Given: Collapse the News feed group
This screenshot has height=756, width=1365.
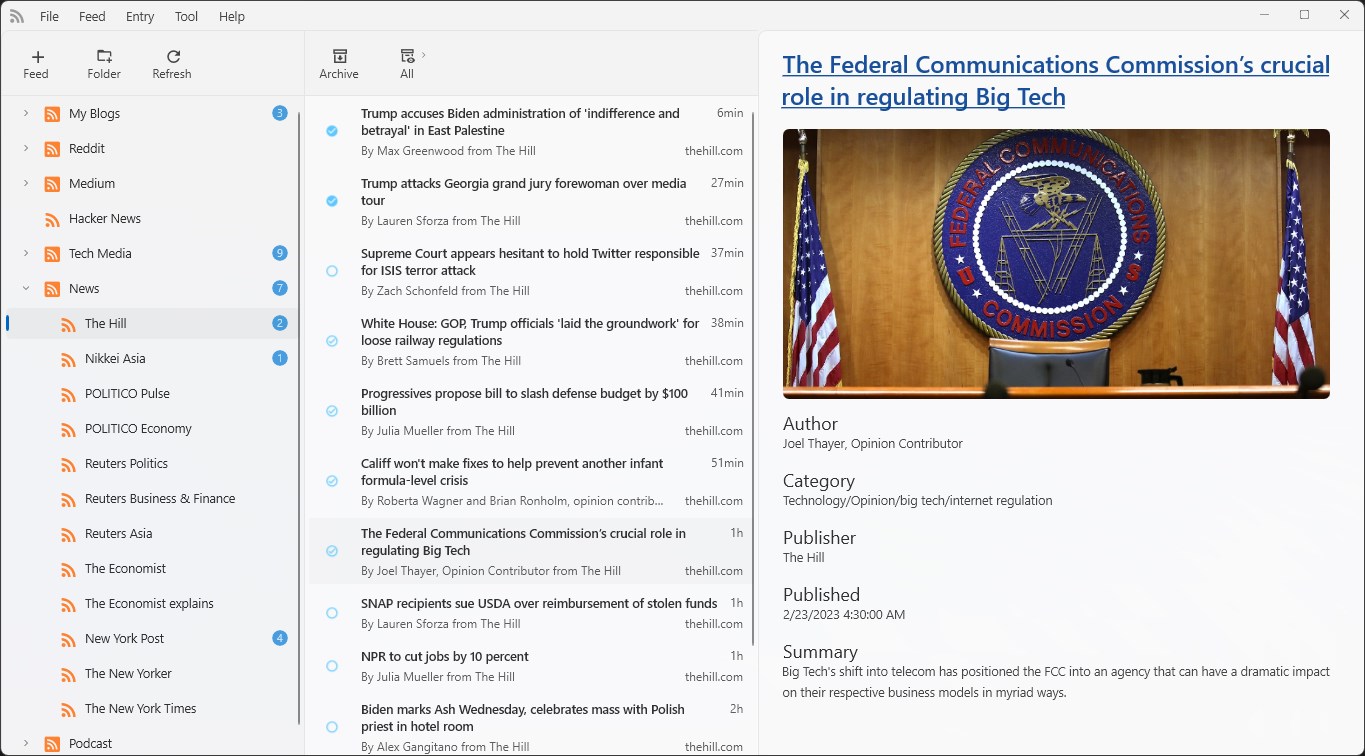Looking at the screenshot, I should [25, 288].
